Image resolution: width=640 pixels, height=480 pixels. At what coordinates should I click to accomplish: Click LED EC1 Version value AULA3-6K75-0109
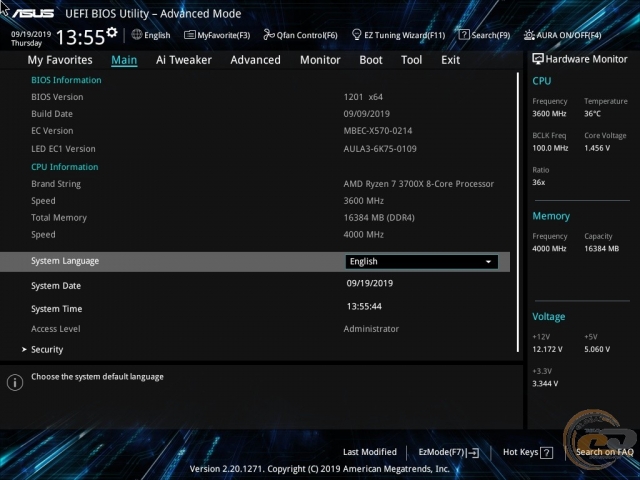click(380, 149)
